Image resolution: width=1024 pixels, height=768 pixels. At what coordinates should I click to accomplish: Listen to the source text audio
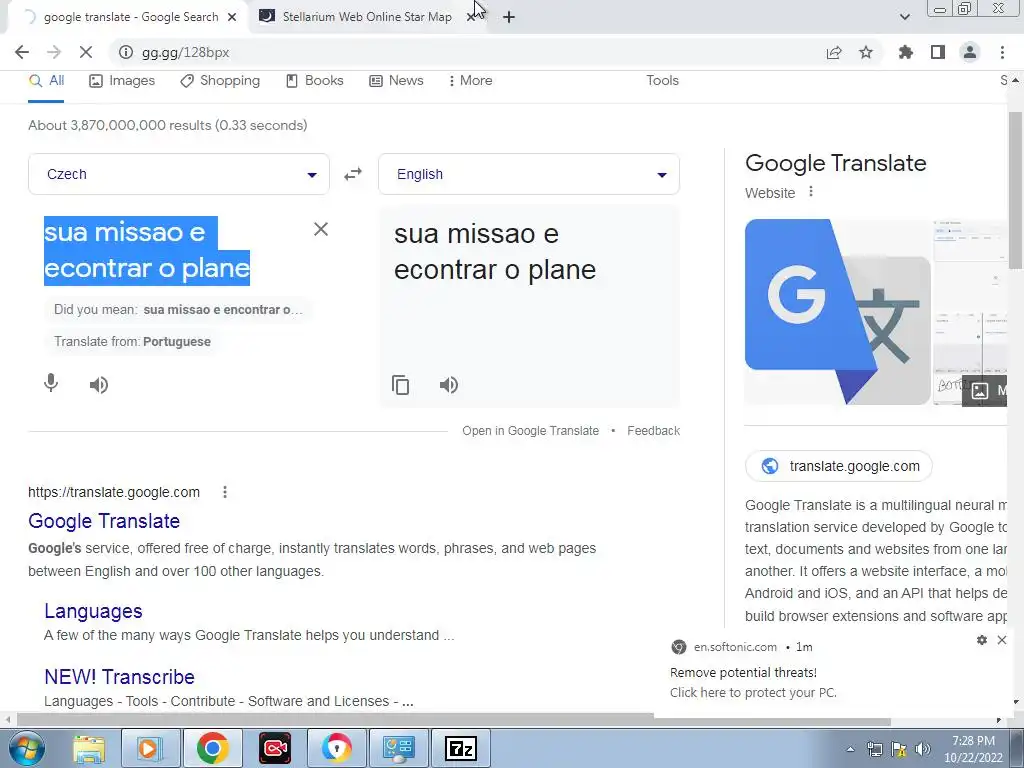tap(99, 385)
